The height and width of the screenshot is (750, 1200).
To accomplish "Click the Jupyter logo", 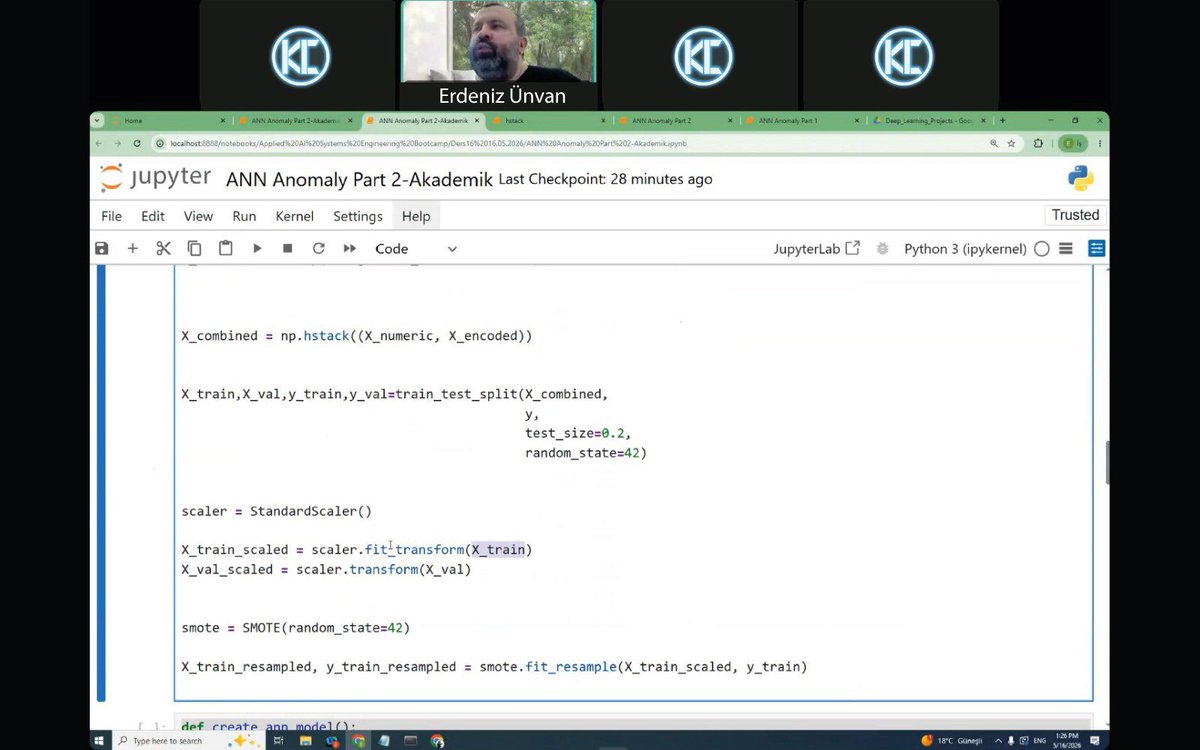I will (x=155, y=179).
